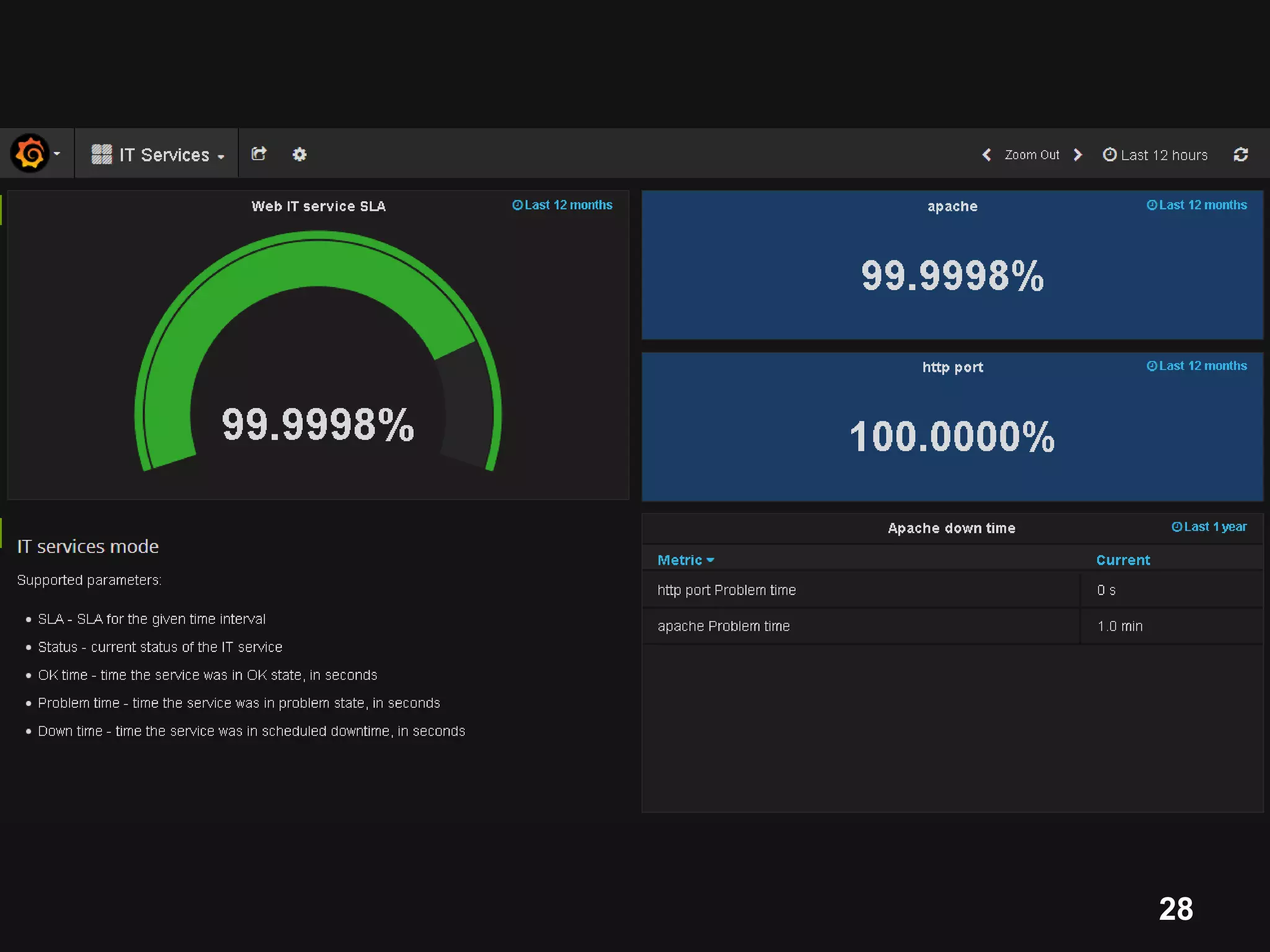Click clock icon next to Last 12 hours
Screen dimensions: 1270x952
(x=1109, y=154)
